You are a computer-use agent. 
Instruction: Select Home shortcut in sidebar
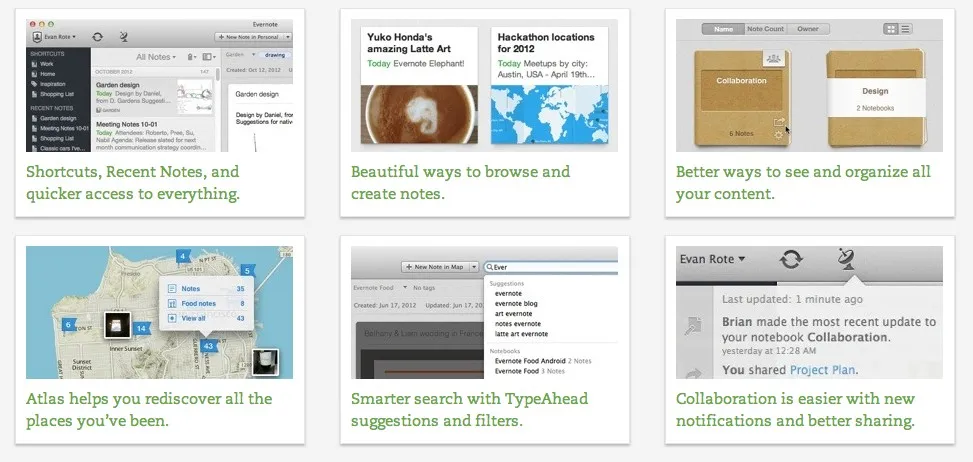[x=43, y=74]
